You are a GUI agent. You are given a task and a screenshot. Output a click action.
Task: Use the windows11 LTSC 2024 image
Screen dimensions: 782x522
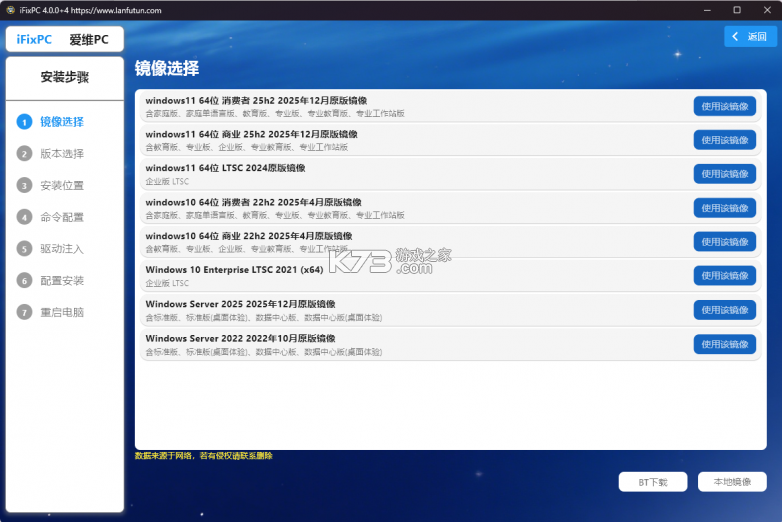coord(725,174)
